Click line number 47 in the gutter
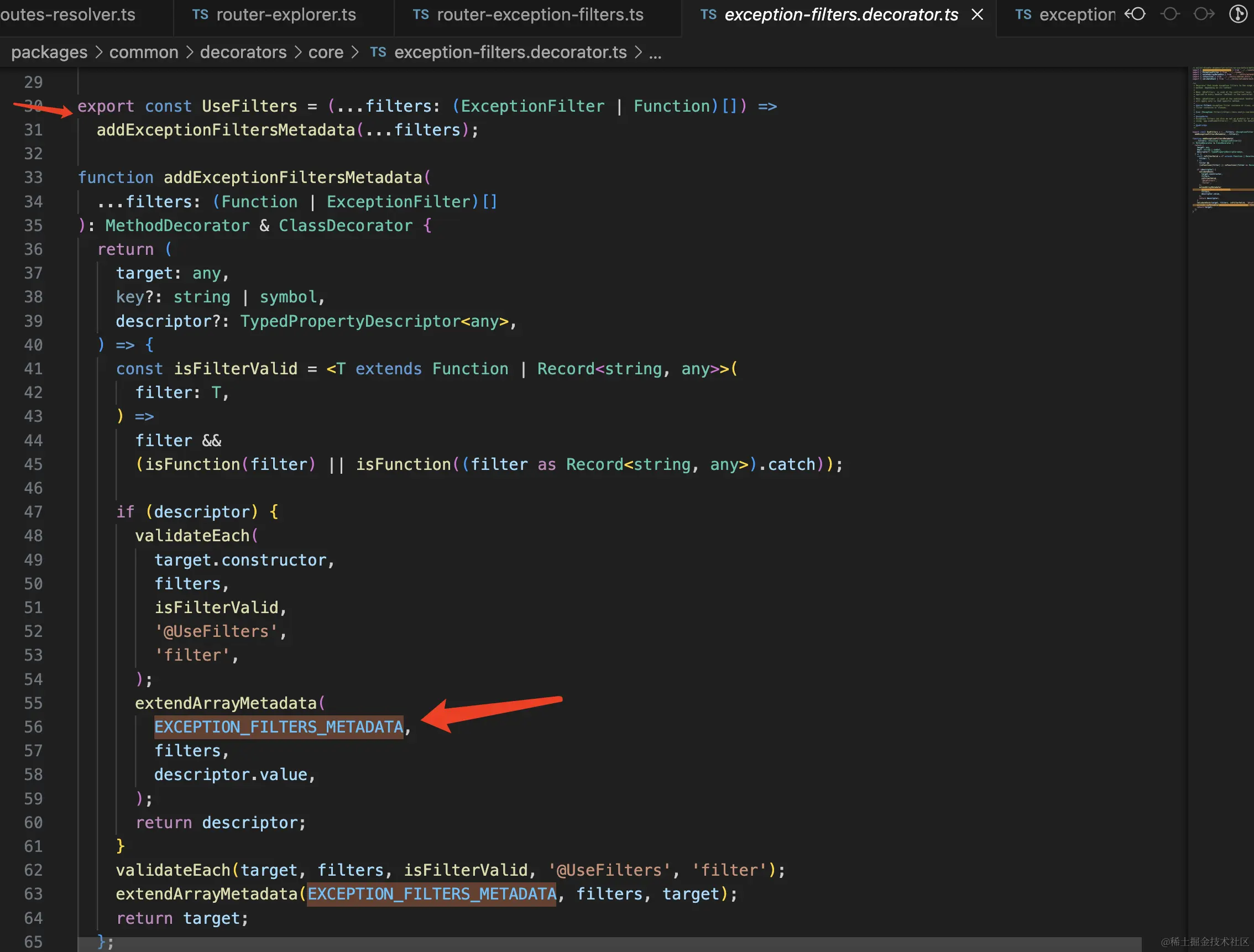Image resolution: width=1254 pixels, height=952 pixels. click(33, 512)
